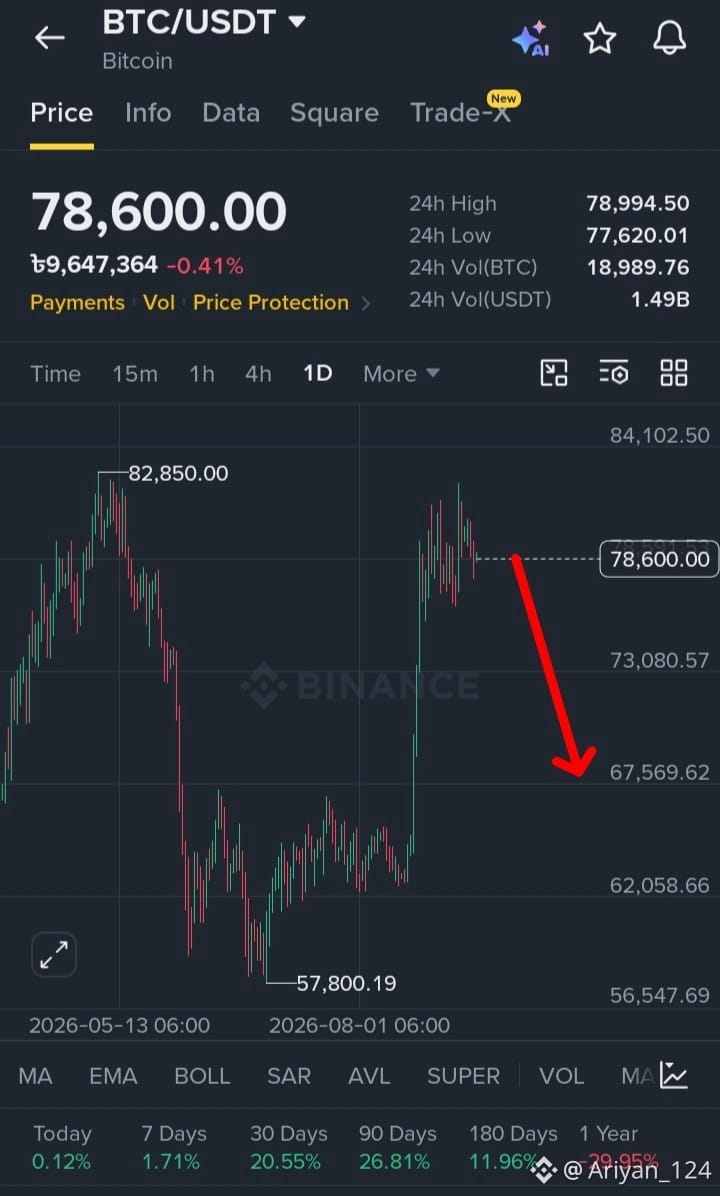Expand the More timeframes dropdown
The width and height of the screenshot is (720, 1196).
pos(401,374)
